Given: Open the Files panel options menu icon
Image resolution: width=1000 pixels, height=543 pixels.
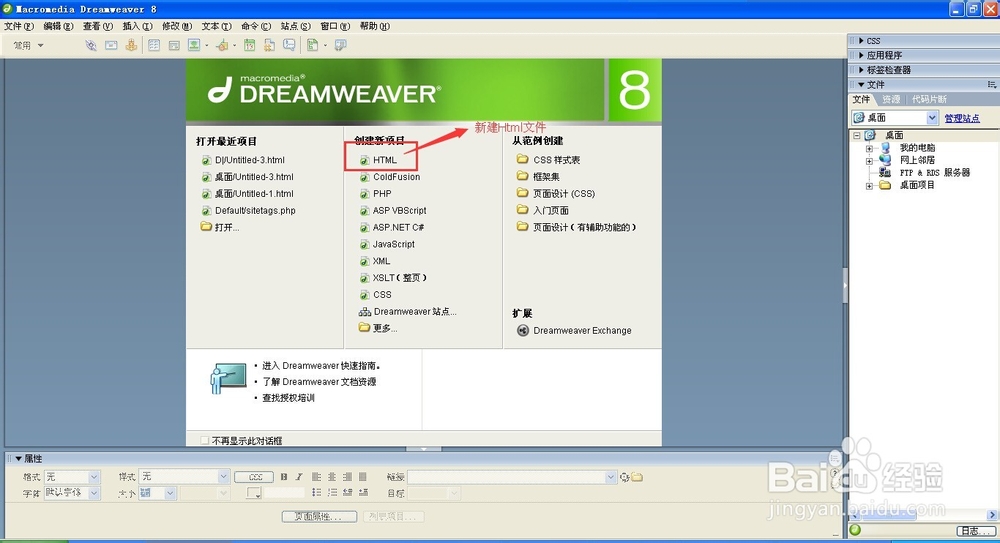Looking at the screenshot, I should tap(991, 84).
